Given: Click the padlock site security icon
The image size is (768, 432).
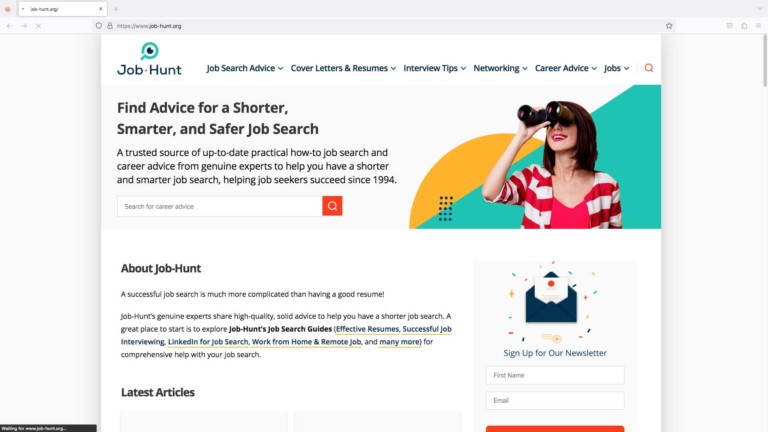Looking at the screenshot, I should point(110,26).
